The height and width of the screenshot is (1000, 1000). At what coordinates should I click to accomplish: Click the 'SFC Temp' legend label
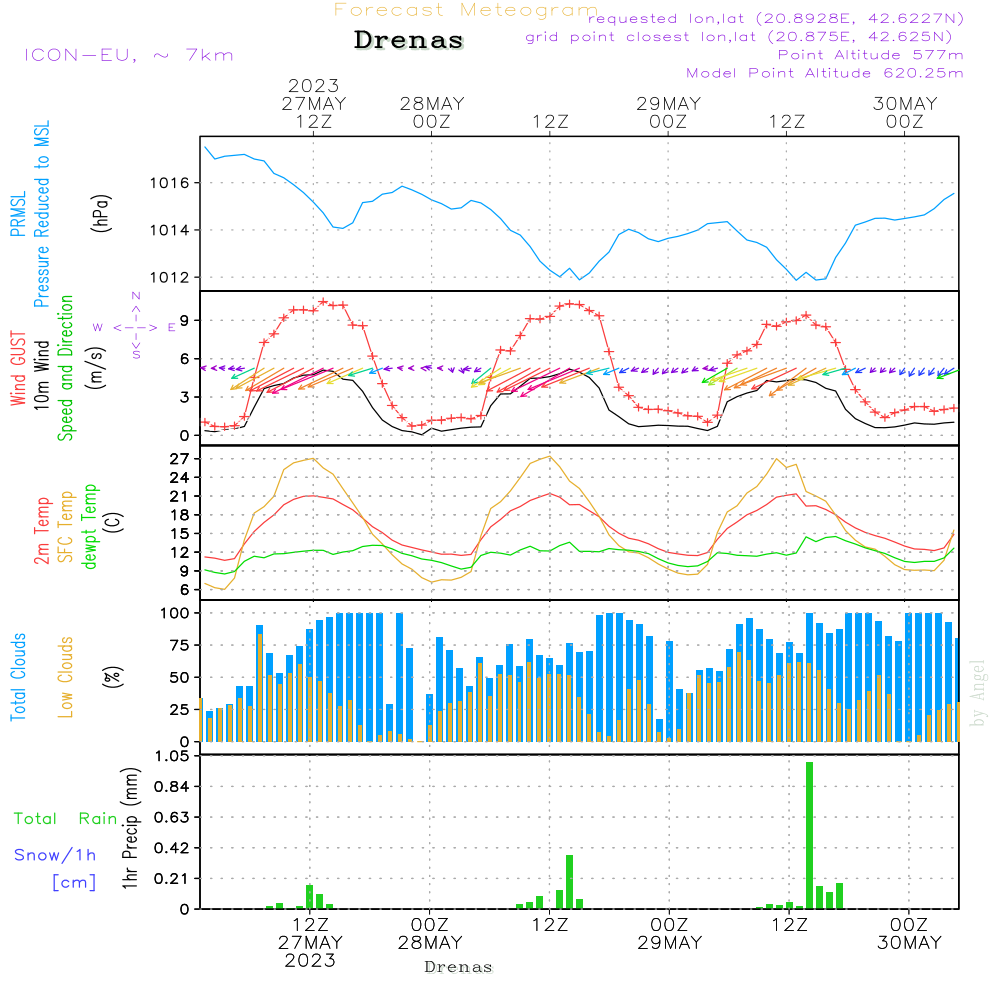point(66,527)
